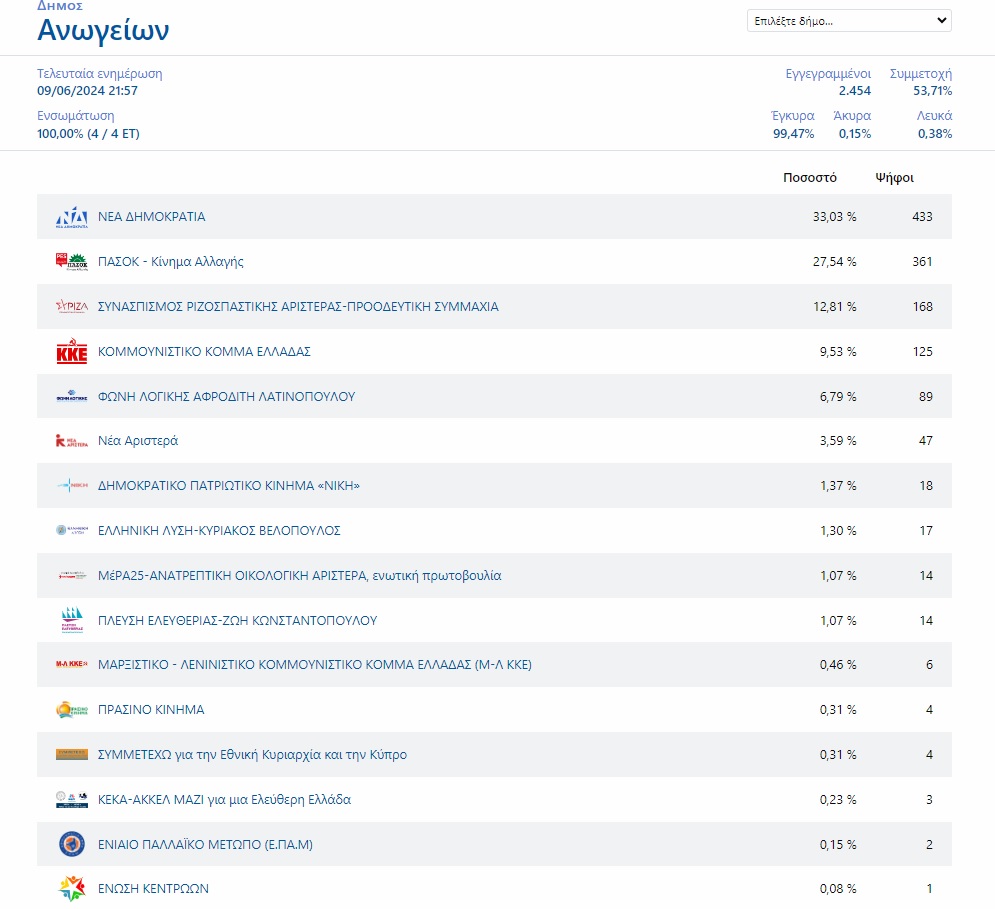The image size is (995, 909).
Task: Select ΚΕΚΑ-ΑΚΚΕΛ ΜΑΖΙ party name
Action: [x=224, y=799]
